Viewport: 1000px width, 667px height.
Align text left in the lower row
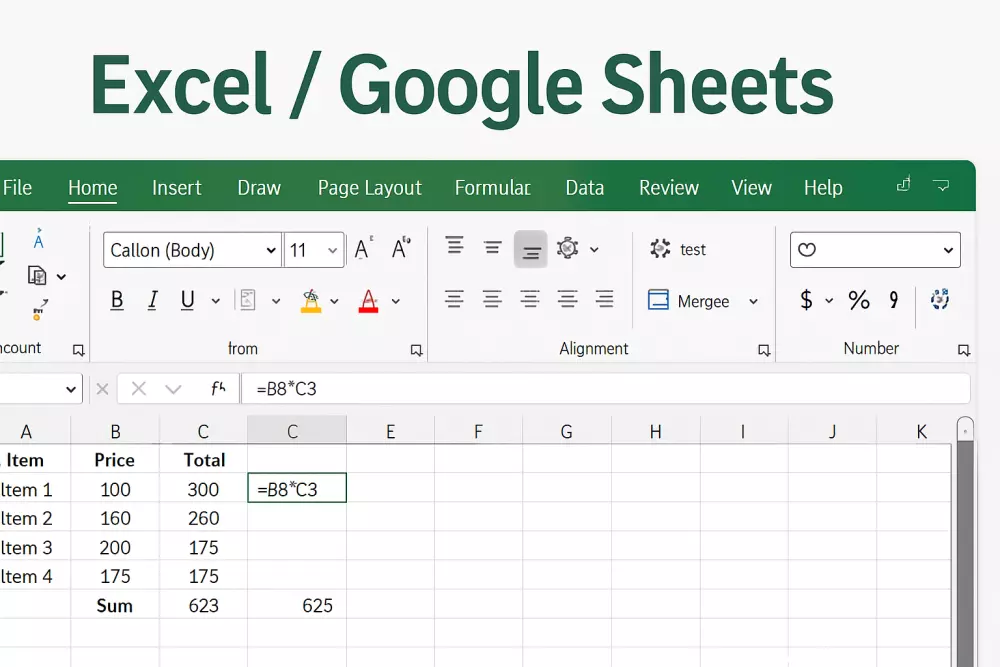click(x=454, y=298)
